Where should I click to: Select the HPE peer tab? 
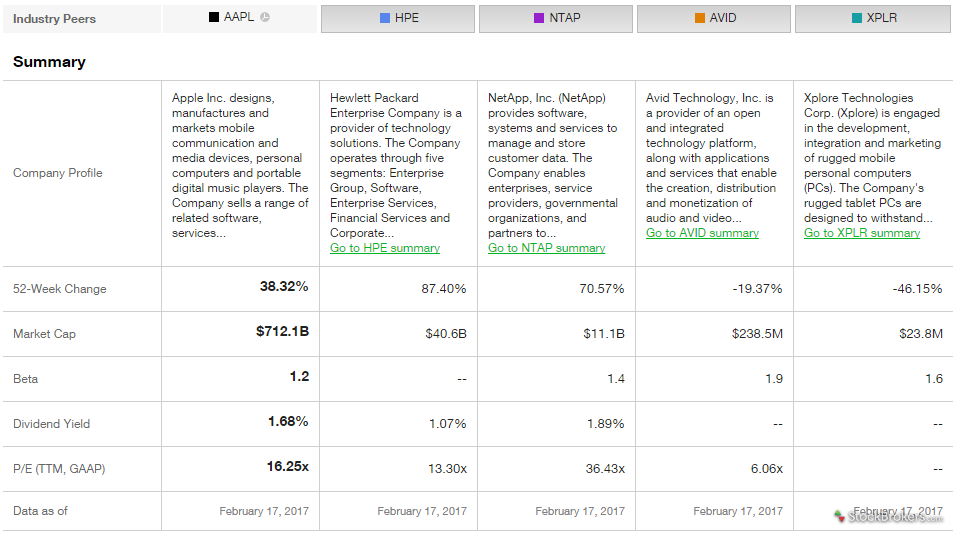coord(398,19)
